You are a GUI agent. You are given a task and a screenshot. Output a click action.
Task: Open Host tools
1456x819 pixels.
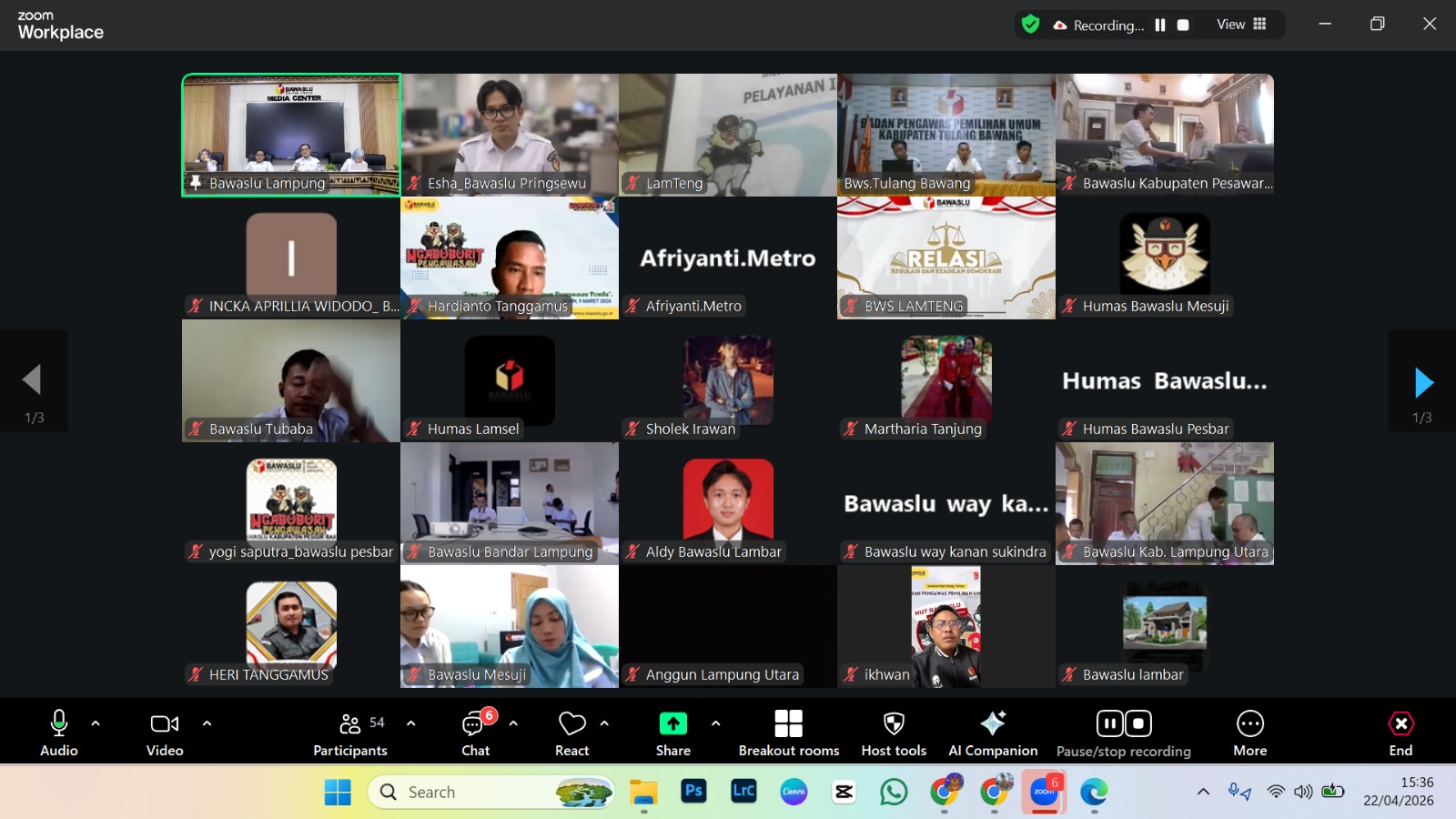pos(894,733)
